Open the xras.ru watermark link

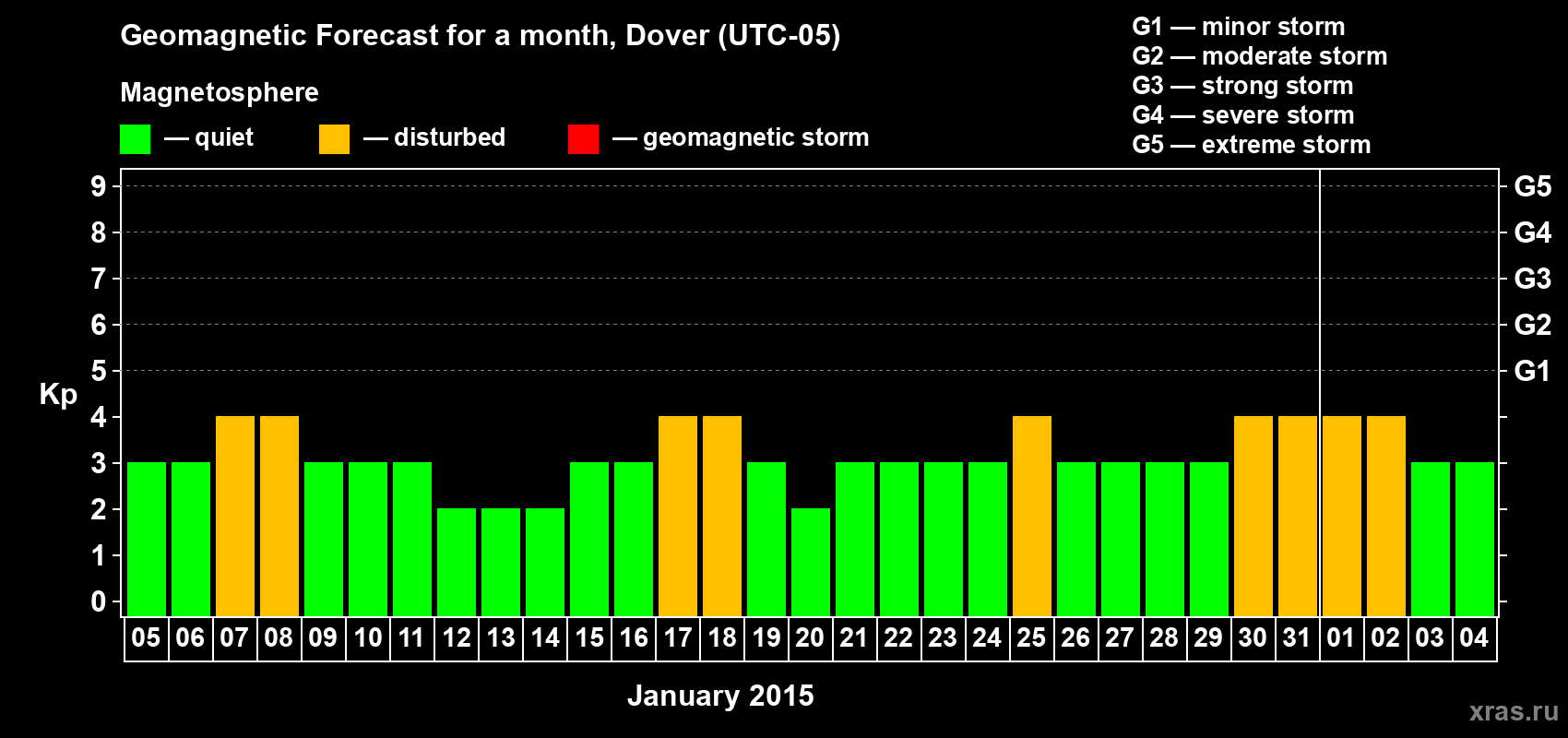tap(1514, 712)
